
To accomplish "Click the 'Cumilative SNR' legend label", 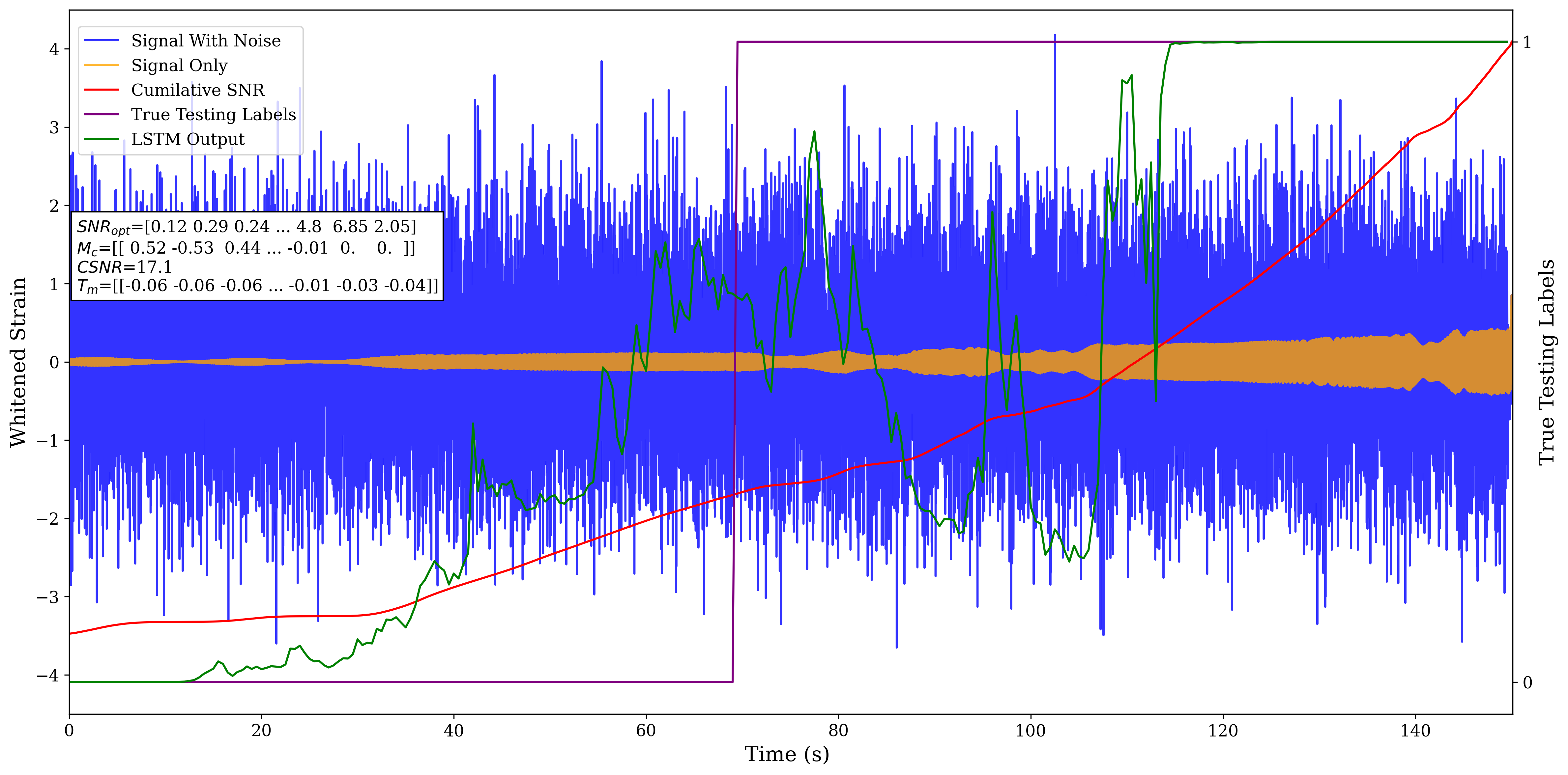I will click(x=198, y=90).
